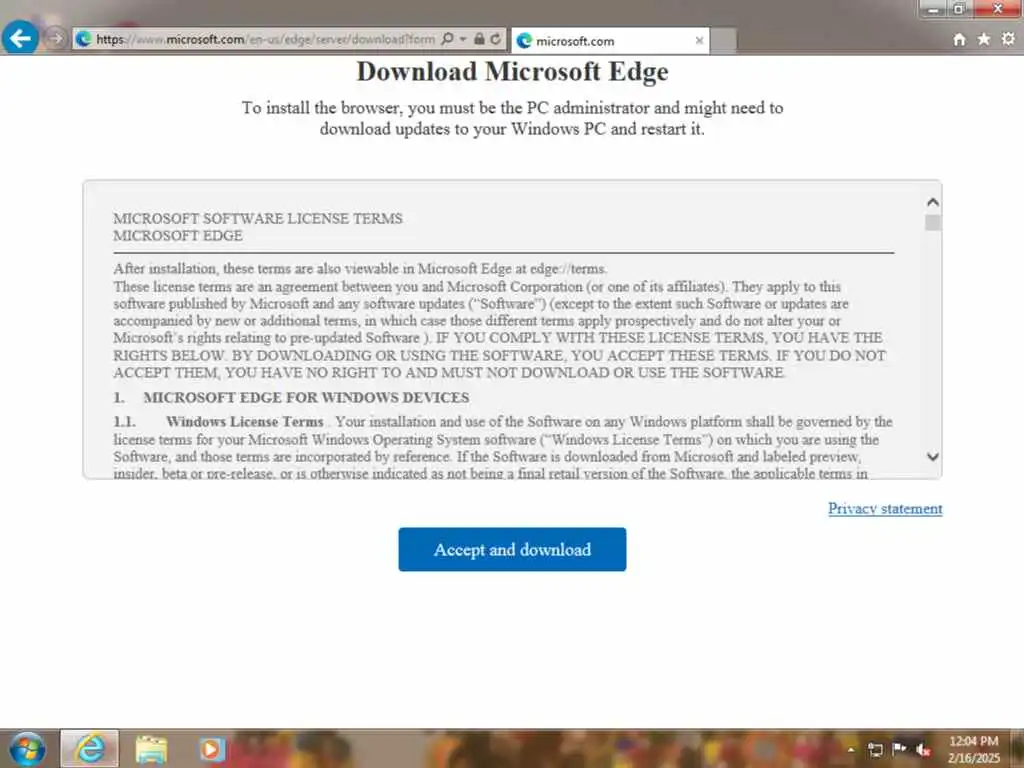This screenshot has height=768, width=1024.
Task: Click Show desktop strip on taskbar
Action: tap(1017, 748)
